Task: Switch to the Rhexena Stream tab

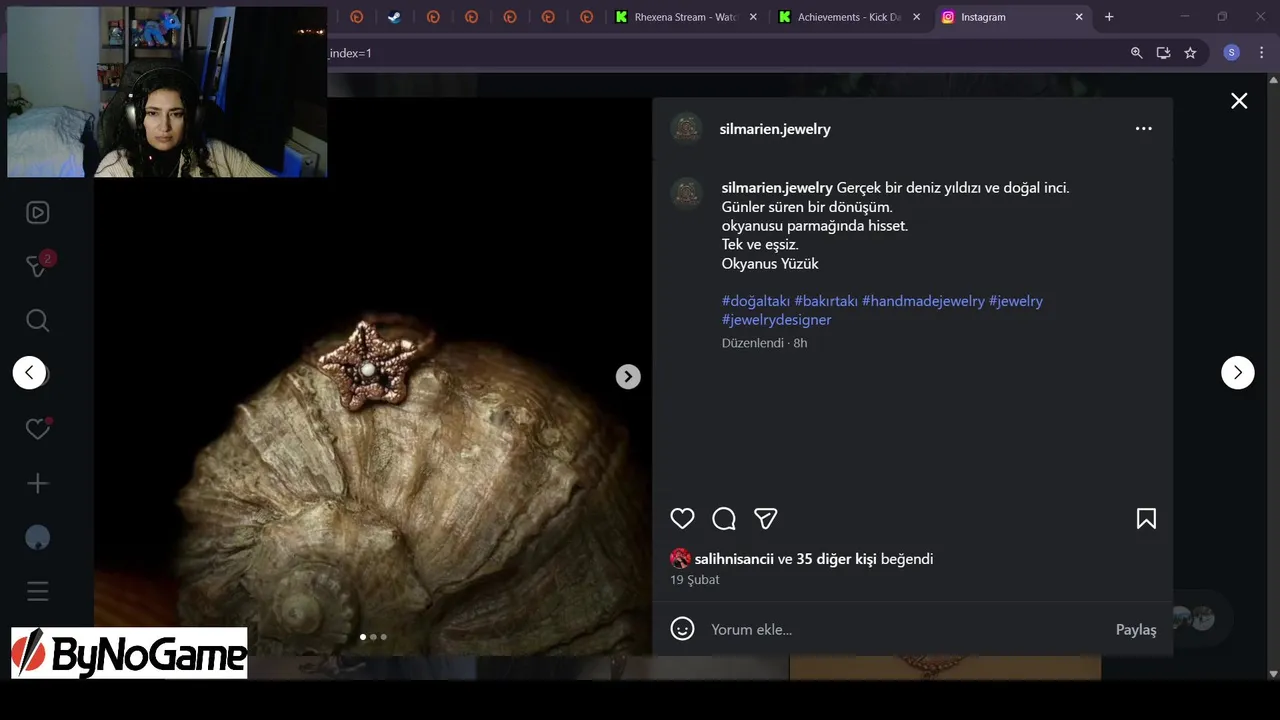Action: point(685,17)
